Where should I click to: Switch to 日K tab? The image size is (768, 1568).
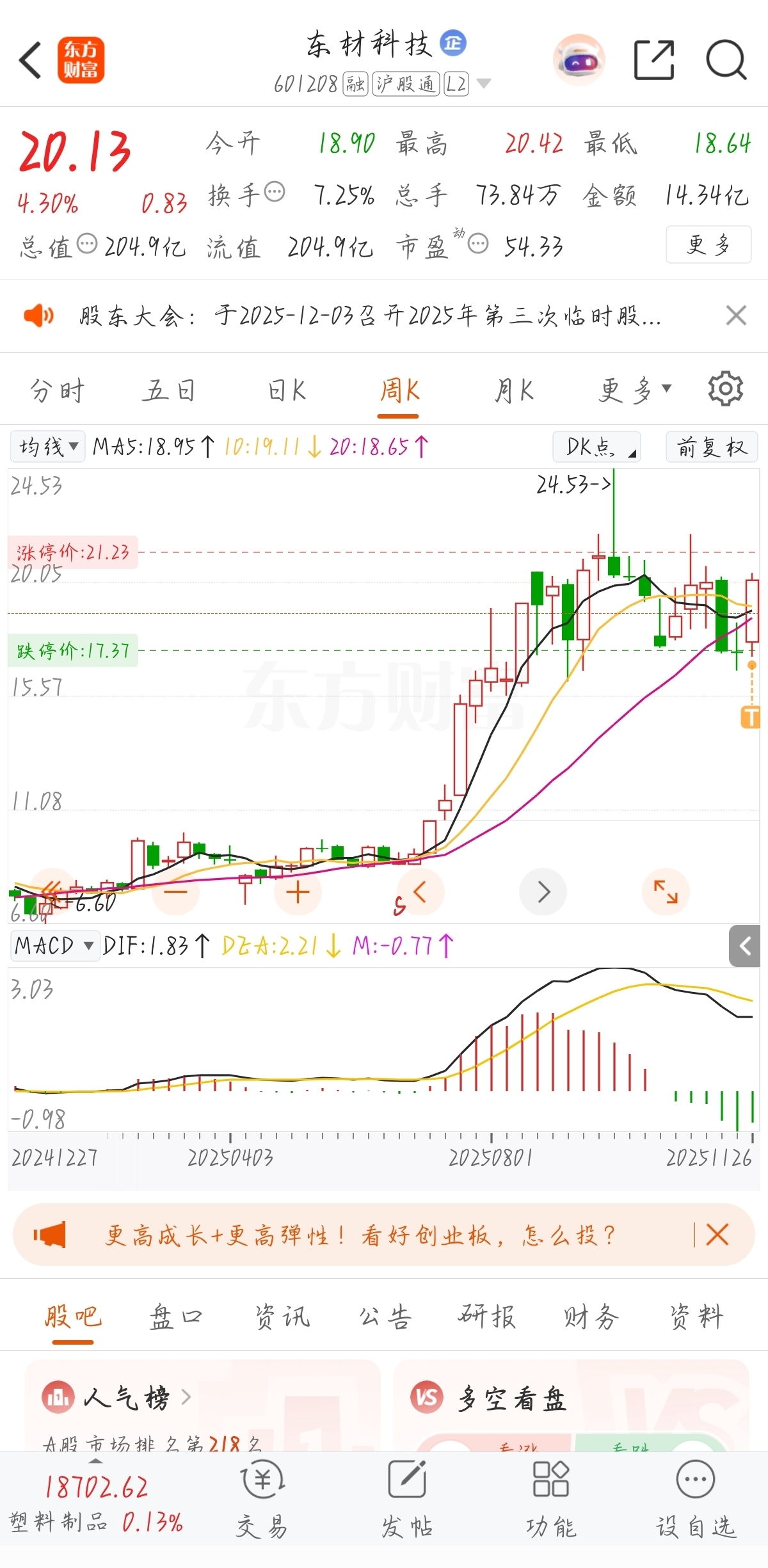click(x=287, y=390)
